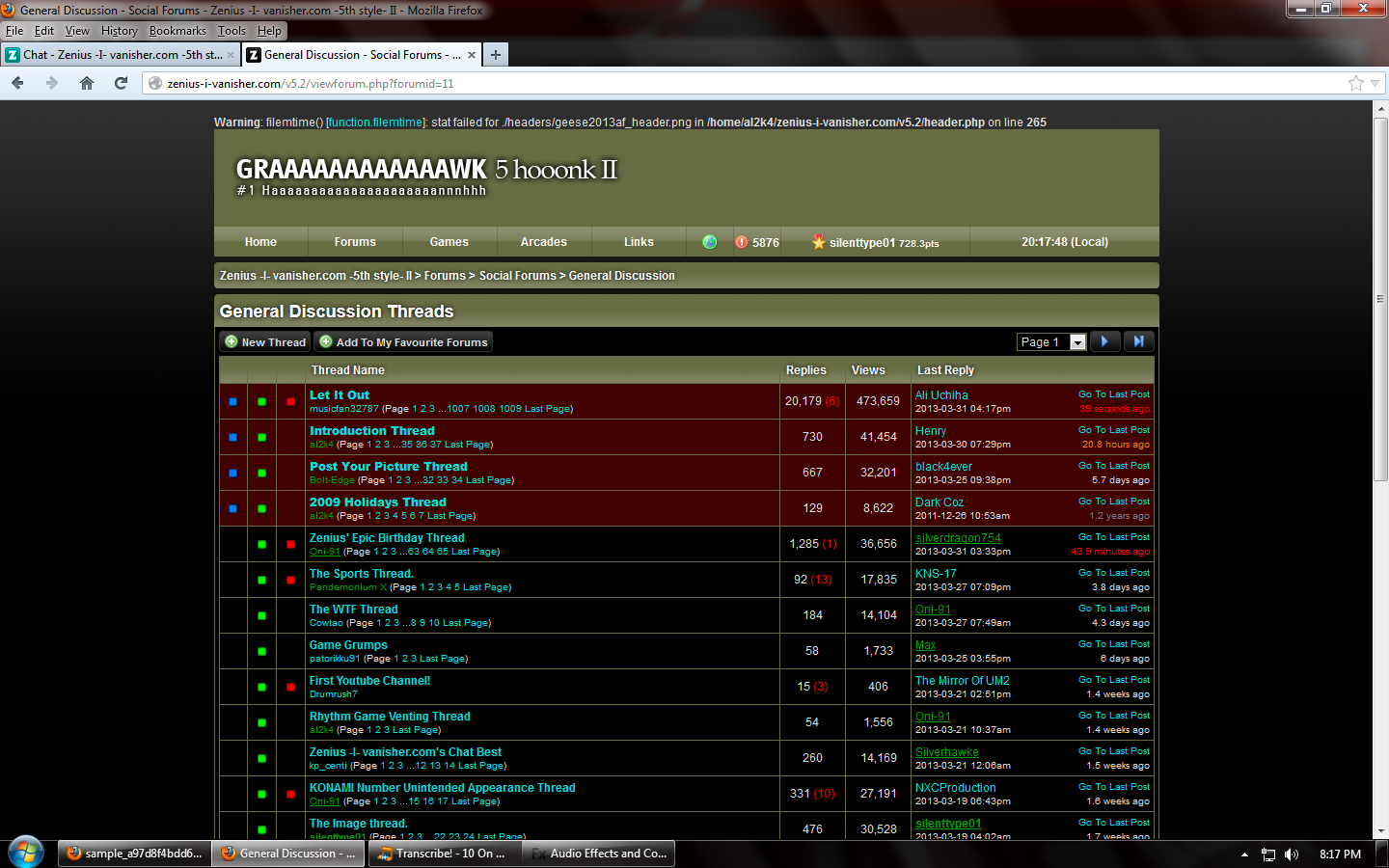This screenshot has height=868, width=1389.
Task: Click the browser forward arrow
Action: point(52,83)
